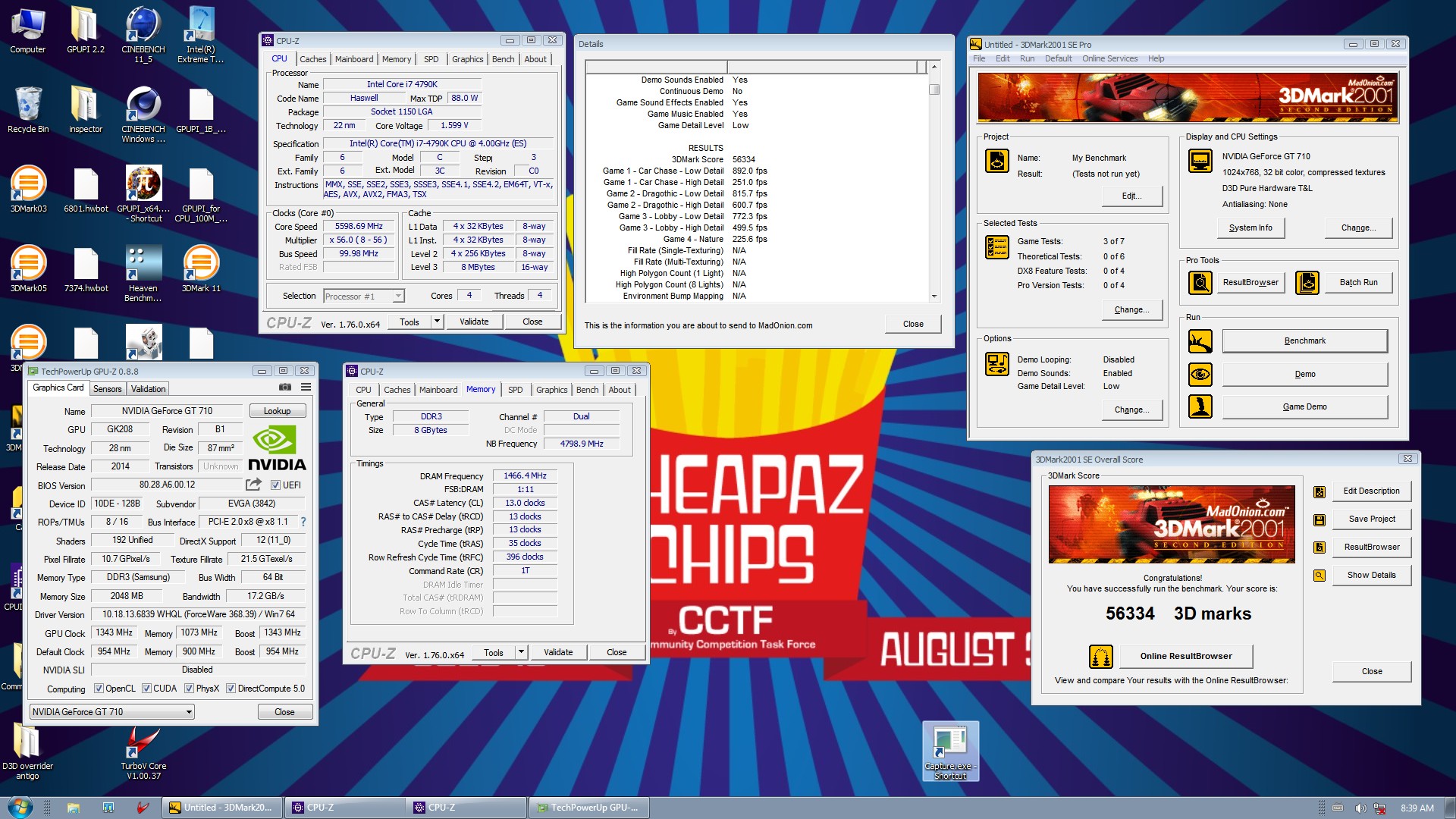
Task: Toggle the DirectCompute 5.0 checkbox
Action: (x=231, y=689)
